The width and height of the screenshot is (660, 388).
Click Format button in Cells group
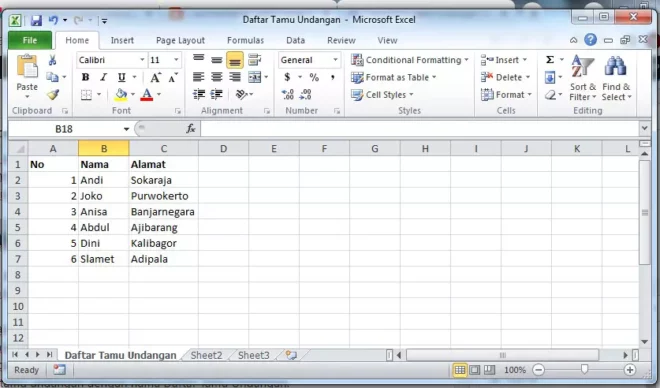[x=506, y=95]
